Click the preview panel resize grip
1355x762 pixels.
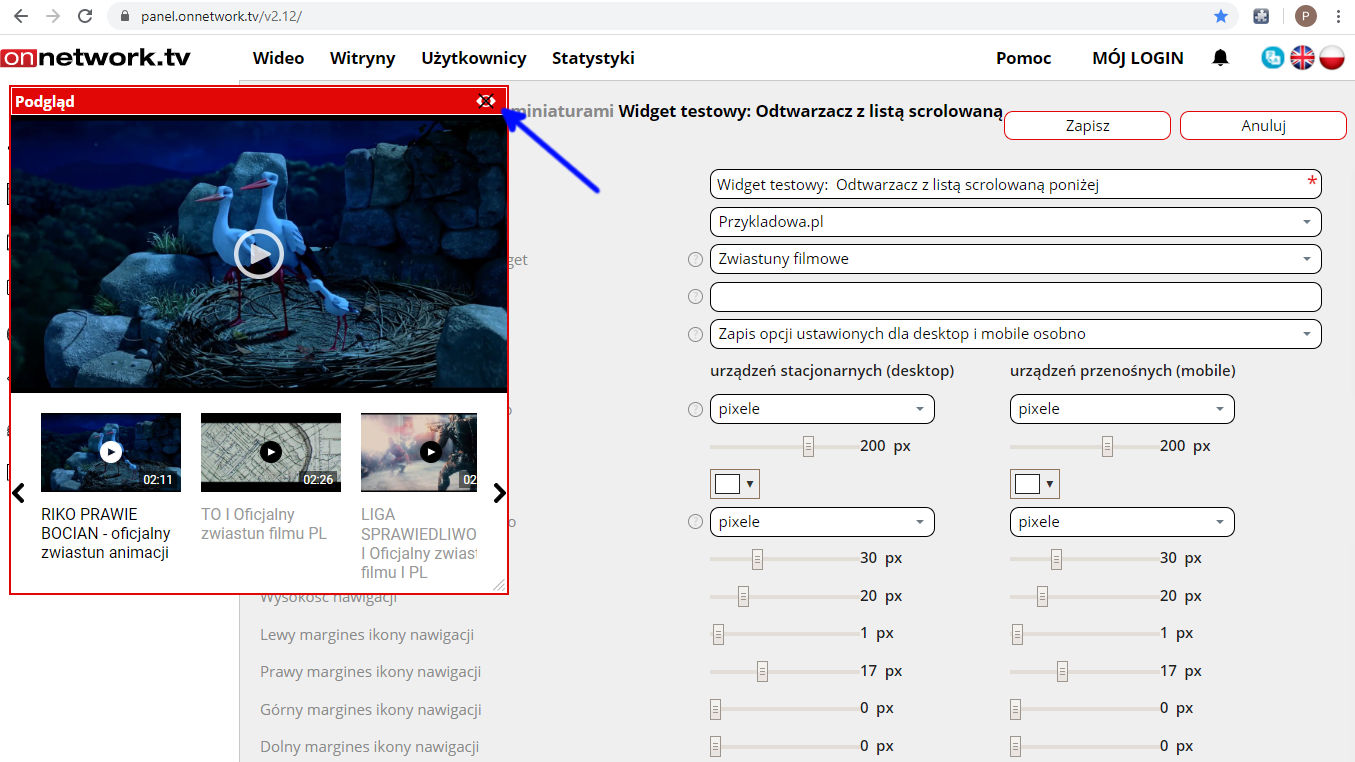coord(499,585)
